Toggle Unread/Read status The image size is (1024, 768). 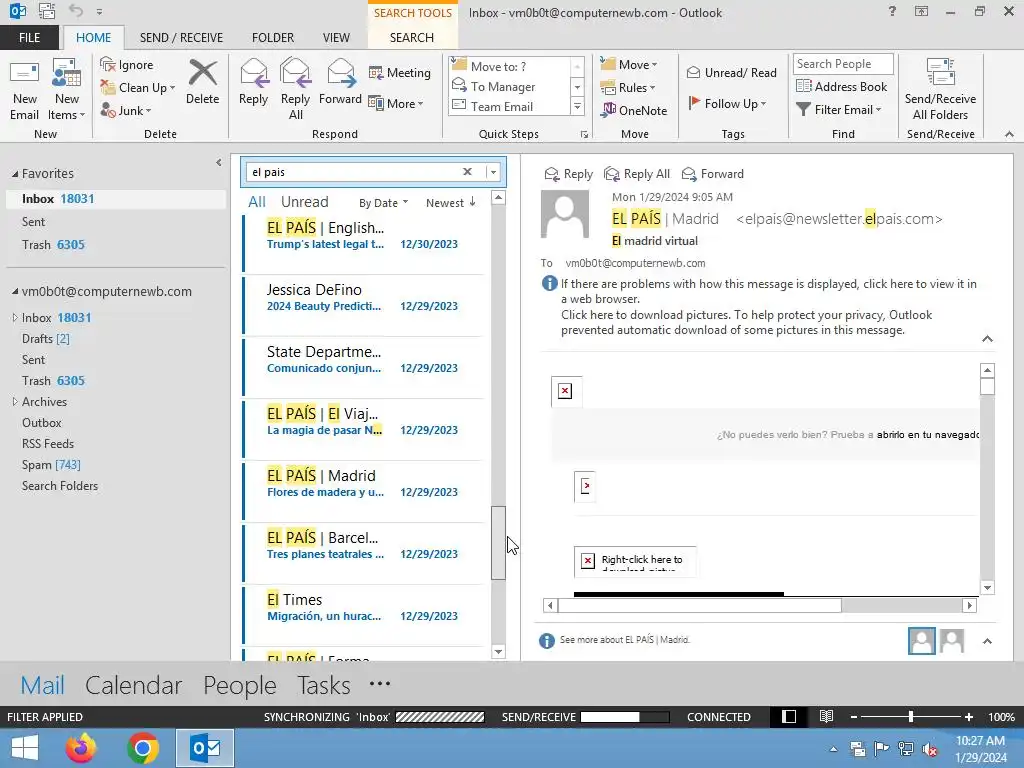(x=731, y=72)
